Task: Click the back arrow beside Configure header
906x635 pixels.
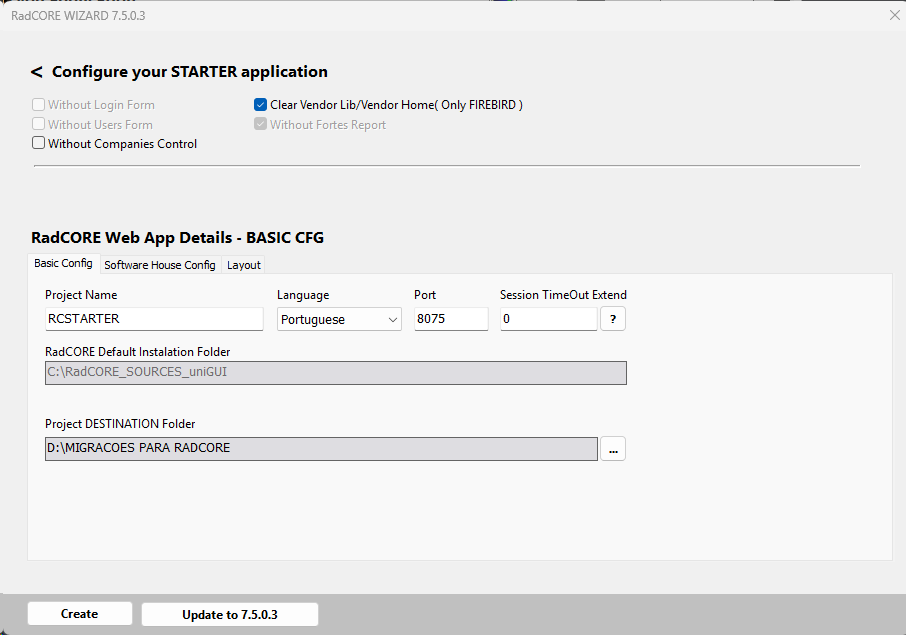Action: click(37, 72)
